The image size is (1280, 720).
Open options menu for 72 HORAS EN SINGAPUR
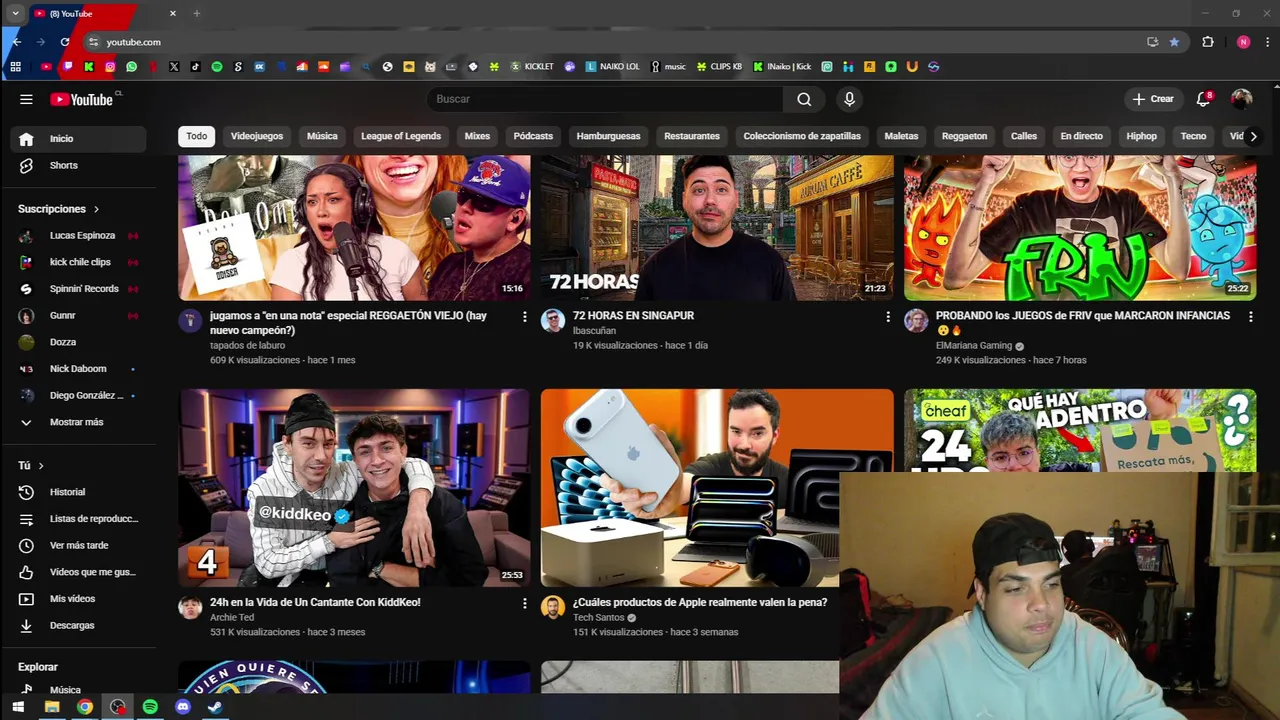(x=888, y=316)
